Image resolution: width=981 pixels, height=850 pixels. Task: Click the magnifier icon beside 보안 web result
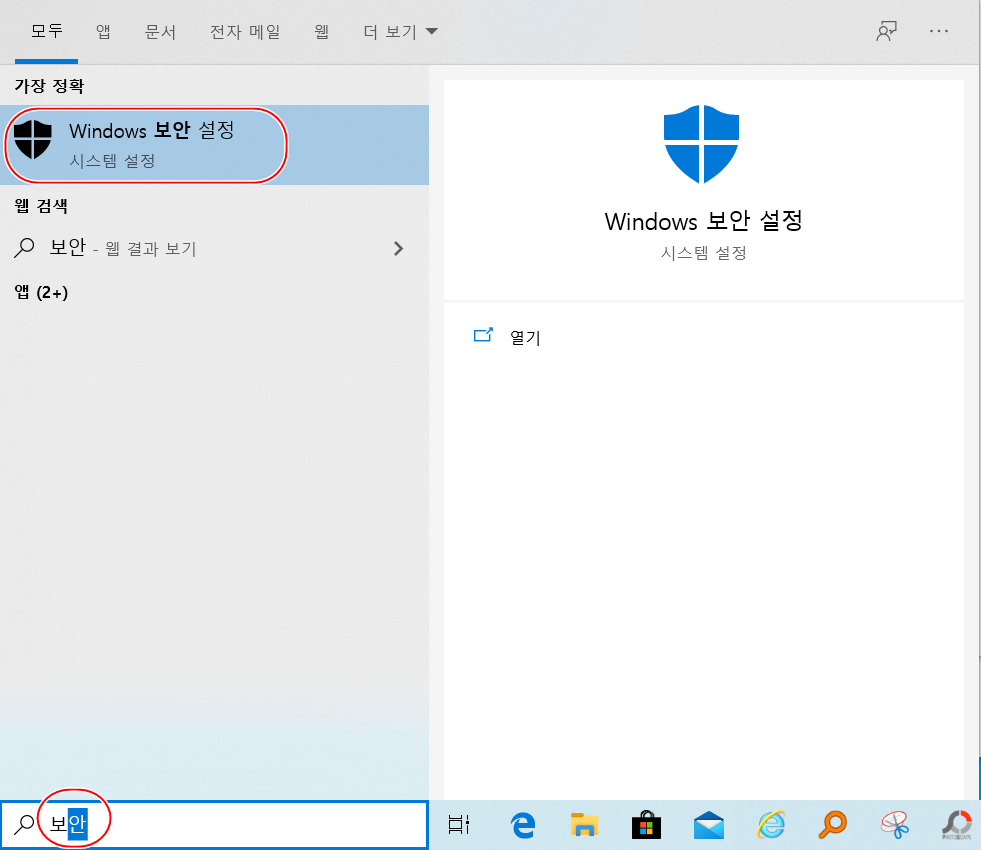(24, 248)
